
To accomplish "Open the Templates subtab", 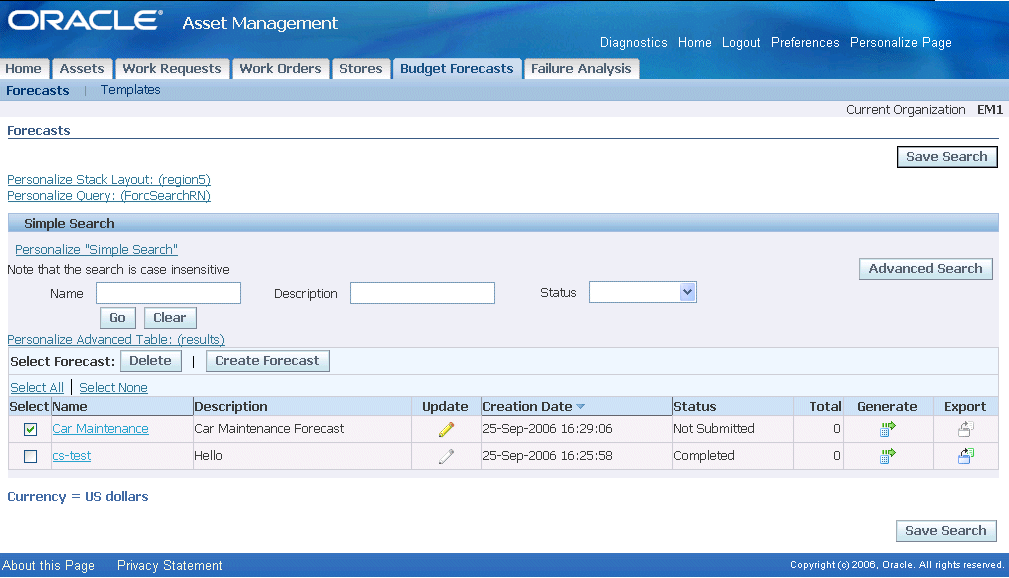I will [x=131, y=90].
